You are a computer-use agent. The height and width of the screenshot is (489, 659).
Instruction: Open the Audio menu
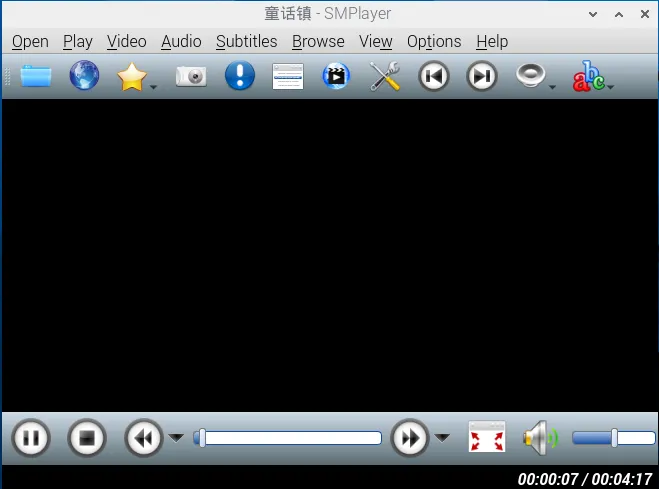point(181,41)
